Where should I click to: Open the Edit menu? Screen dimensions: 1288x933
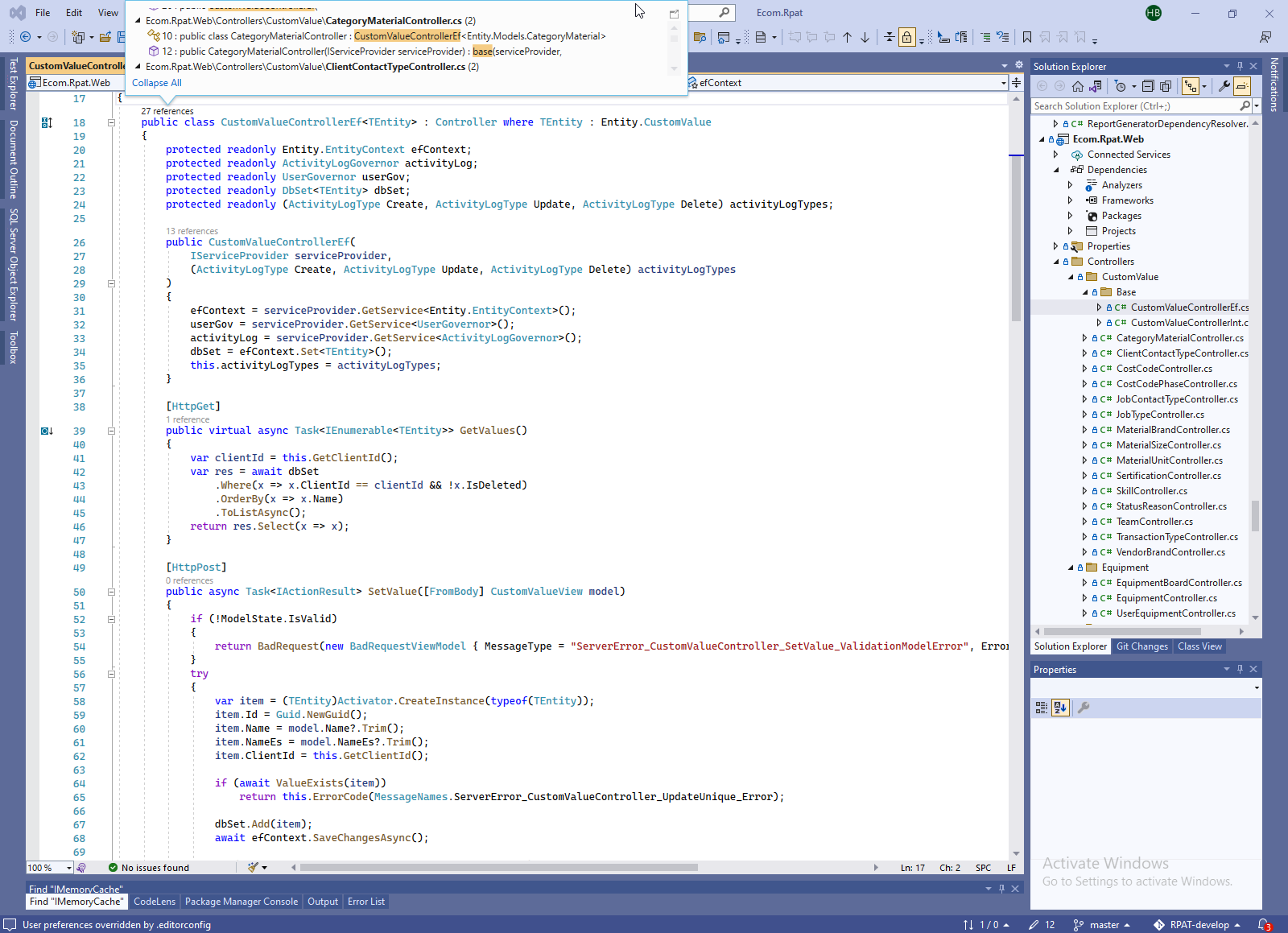(74, 13)
